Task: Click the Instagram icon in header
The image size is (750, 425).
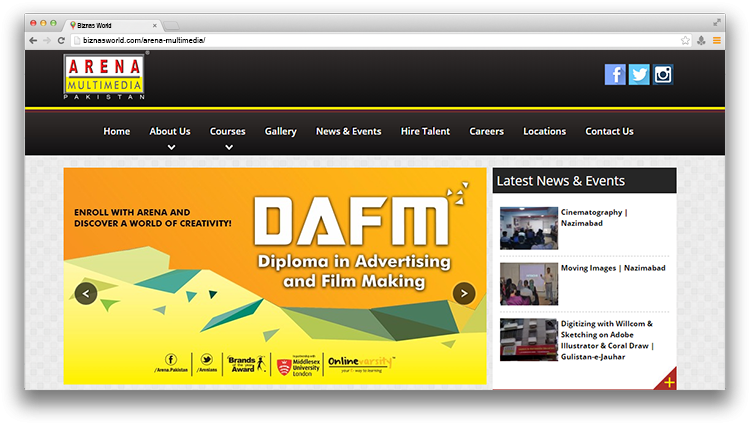Action: [663, 74]
